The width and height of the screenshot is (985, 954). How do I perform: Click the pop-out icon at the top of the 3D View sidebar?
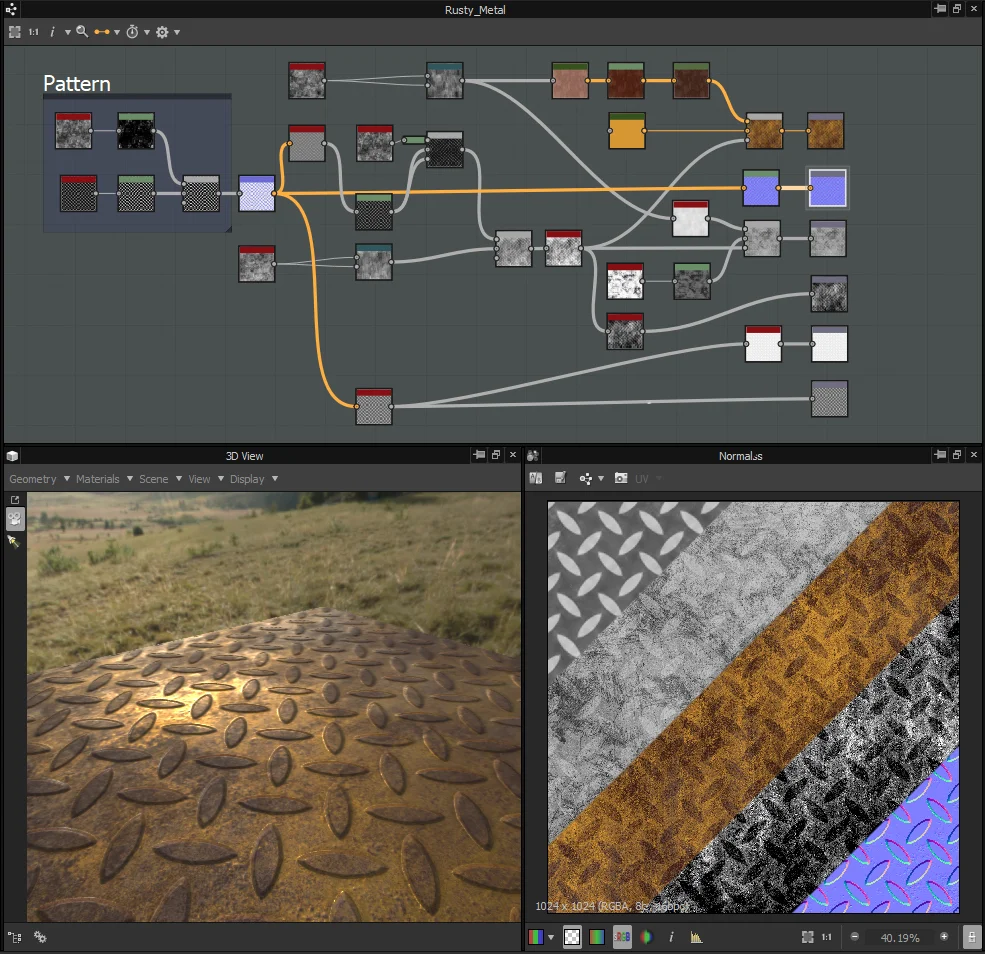(14, 500)
